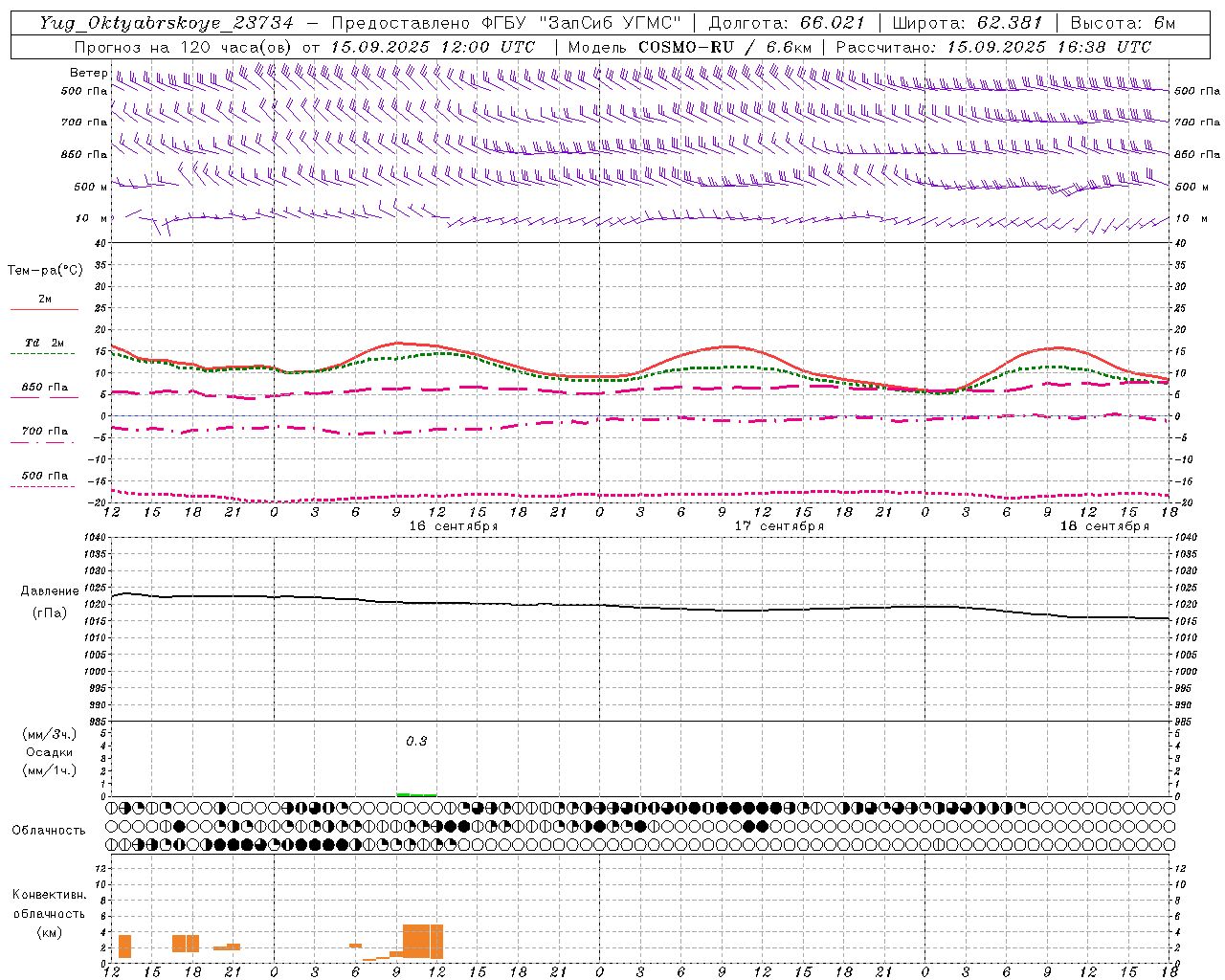This screenshot has width=1225, height=980.
Task: Select the elevation text Высота: 6м
Action: [x=1123, y=23]
